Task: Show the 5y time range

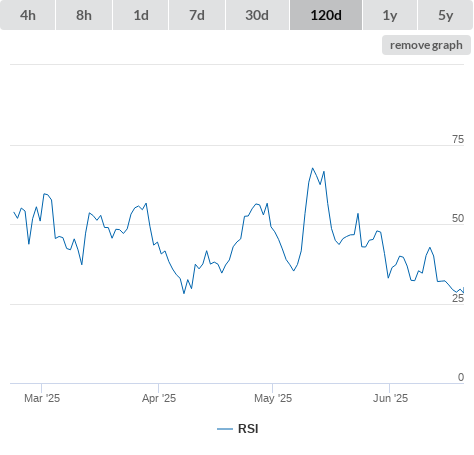Action: pos(446,15)
